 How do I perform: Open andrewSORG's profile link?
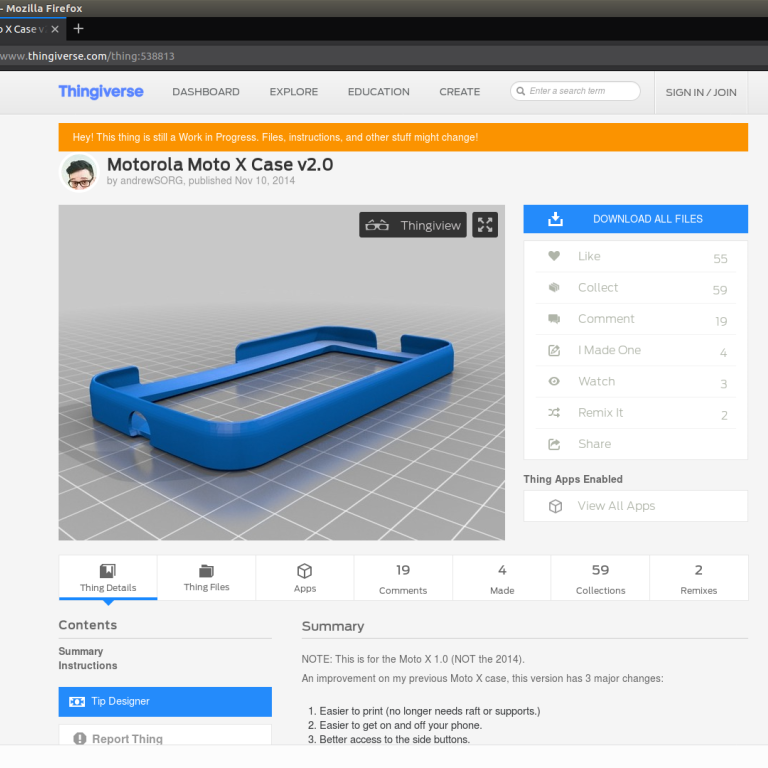point(151,181)
